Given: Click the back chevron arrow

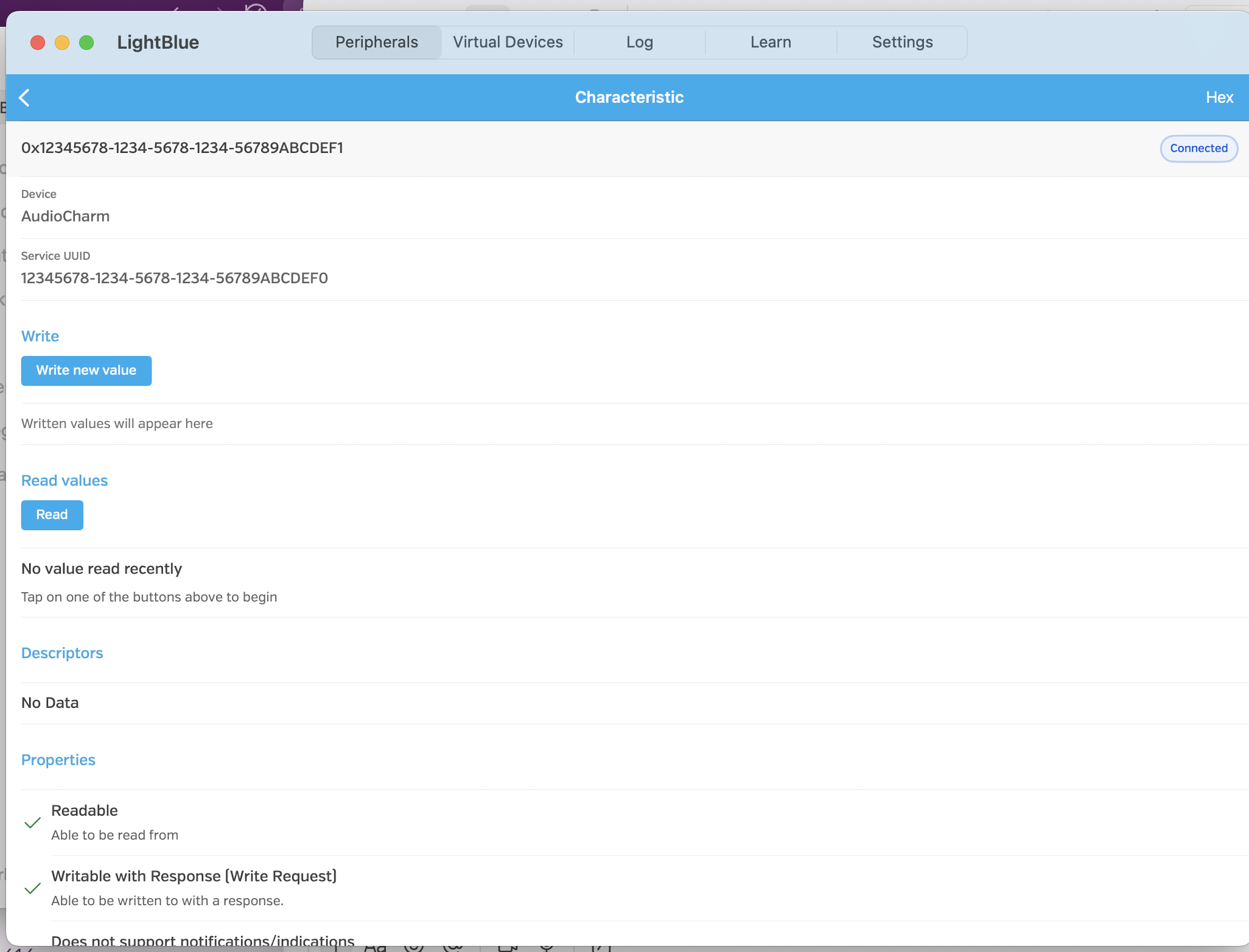Looking at the screenshot, I should (x=24, y=97).
